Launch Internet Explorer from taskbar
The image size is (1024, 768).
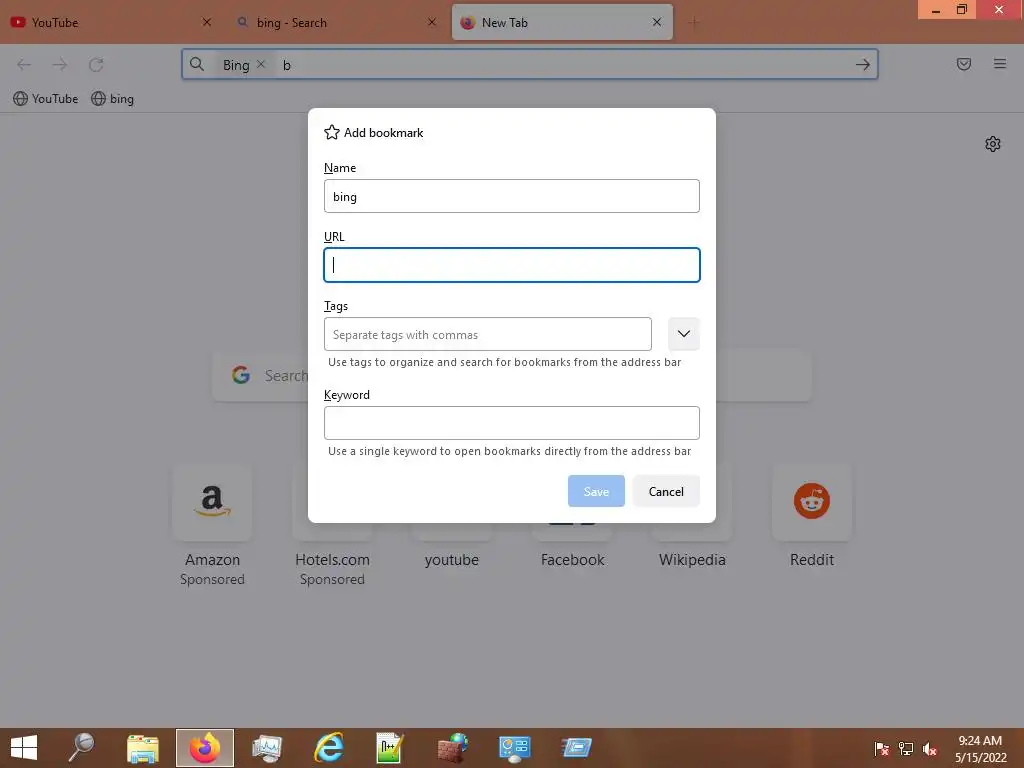(328, 748)
